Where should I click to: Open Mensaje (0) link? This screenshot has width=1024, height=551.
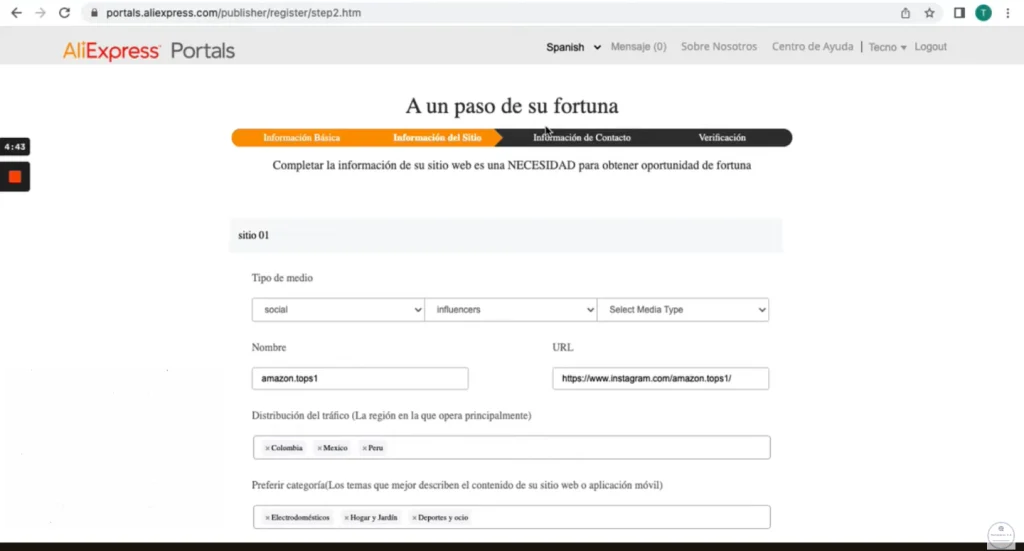coord(638,46)
